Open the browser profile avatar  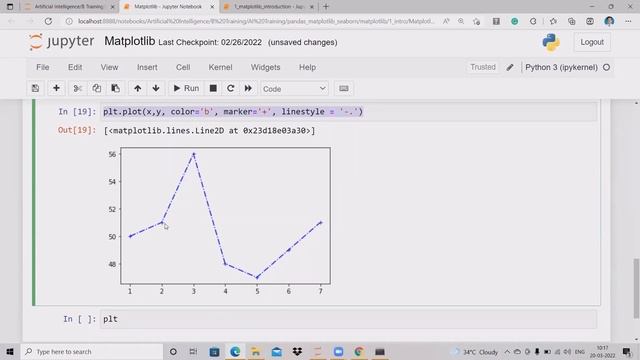tap(609, 21)
